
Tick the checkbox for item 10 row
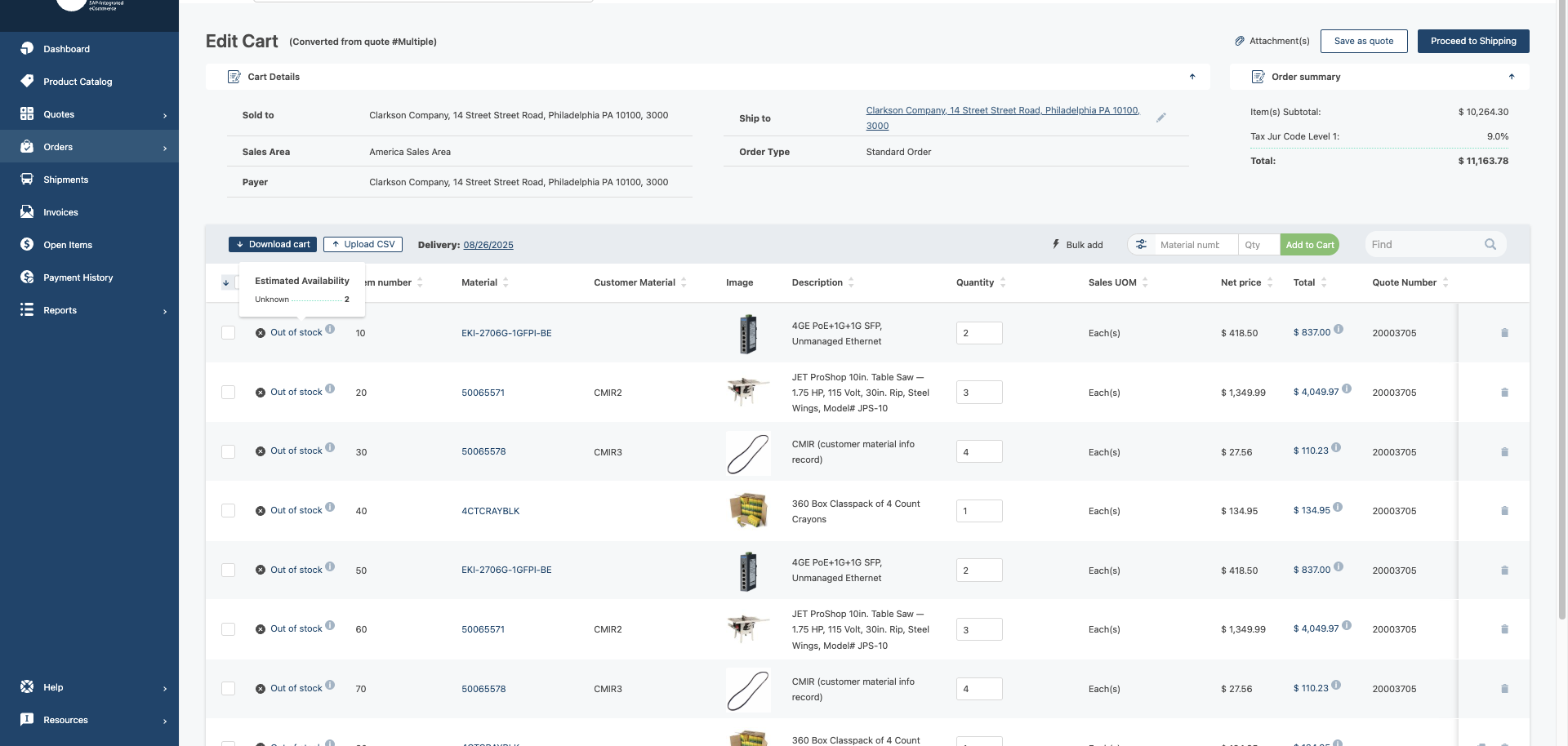228,333
